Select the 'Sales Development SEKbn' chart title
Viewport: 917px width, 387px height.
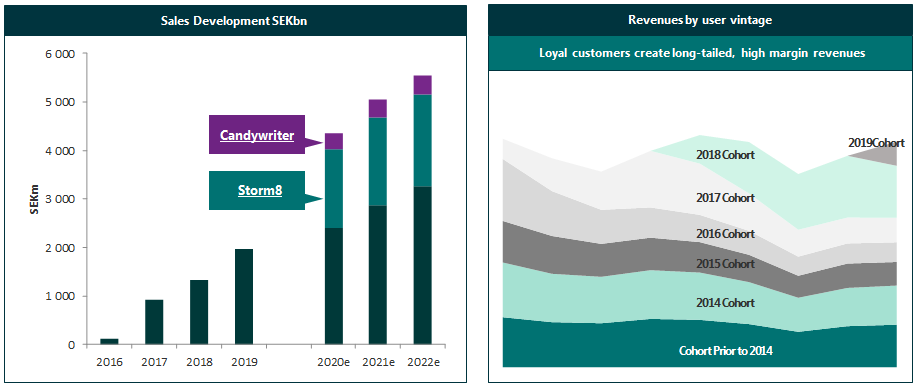point(235,21)
